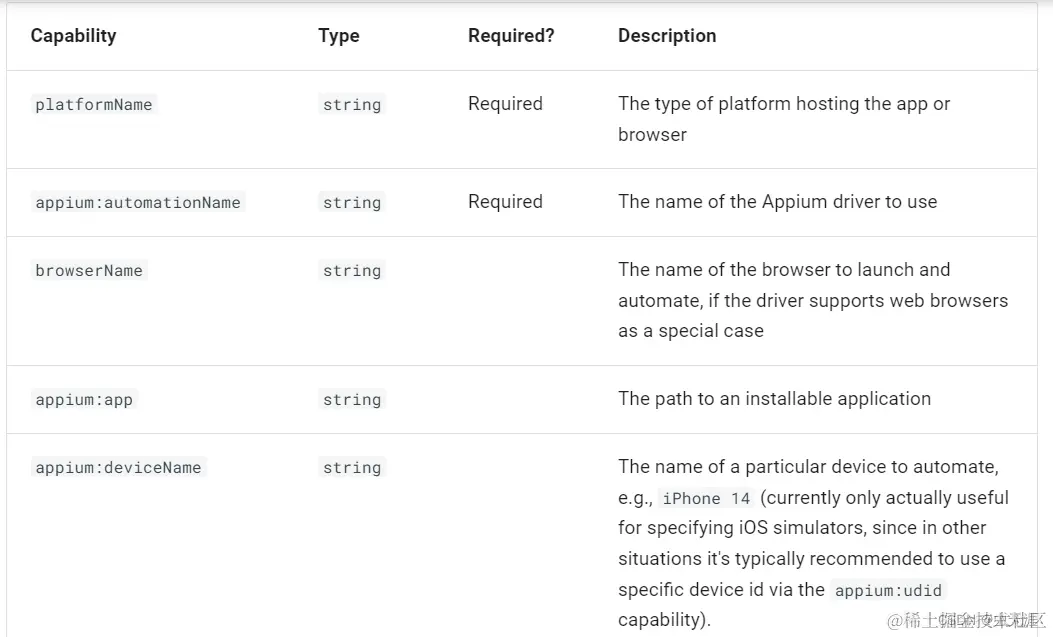
Task: Select the browserName capability code
Action: pyautogui.click(x=89, y=271)
